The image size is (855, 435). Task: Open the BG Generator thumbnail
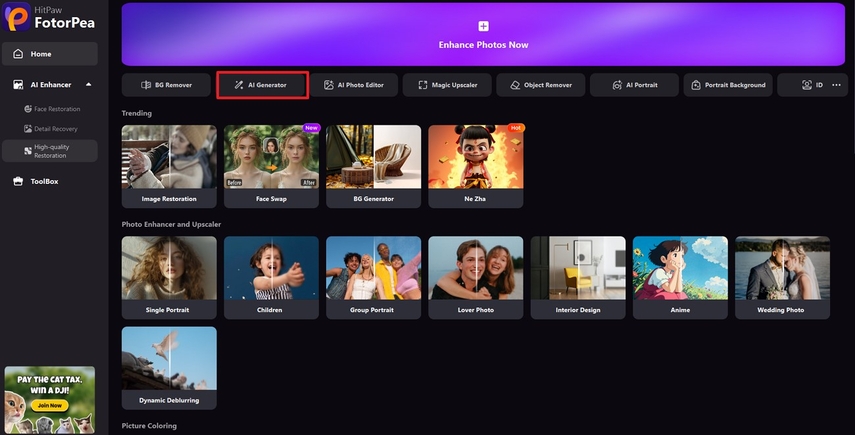point(374,166)
